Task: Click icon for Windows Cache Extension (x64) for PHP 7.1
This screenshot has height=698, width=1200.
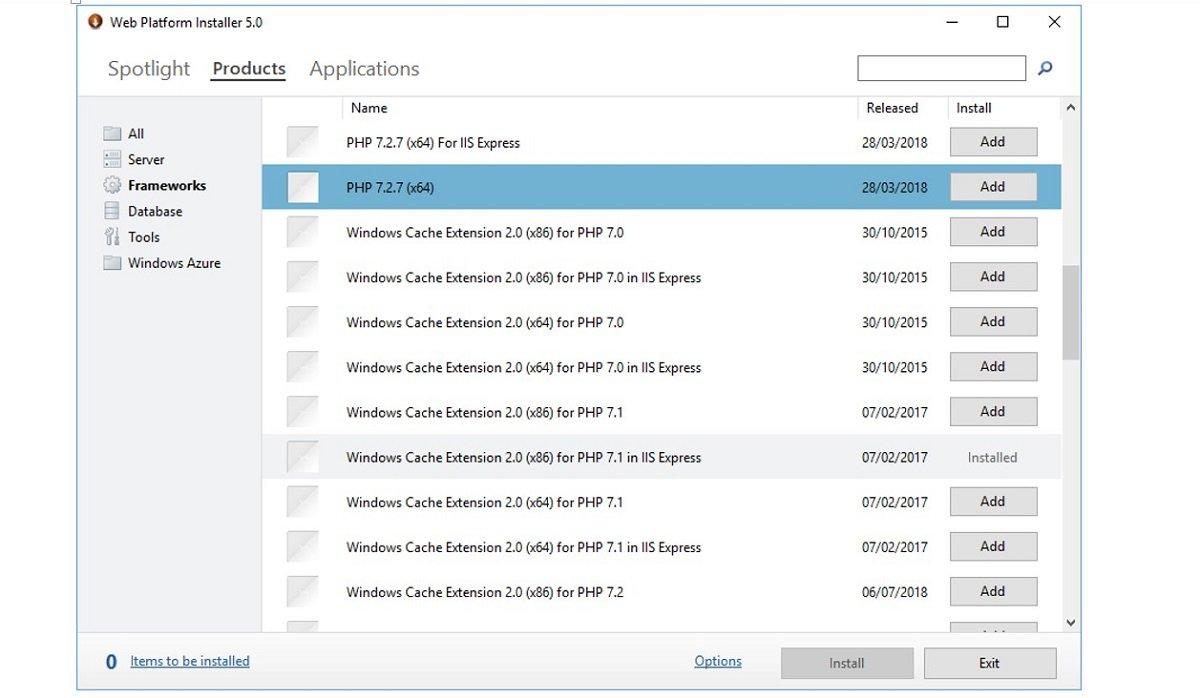Action: point(303,502)
